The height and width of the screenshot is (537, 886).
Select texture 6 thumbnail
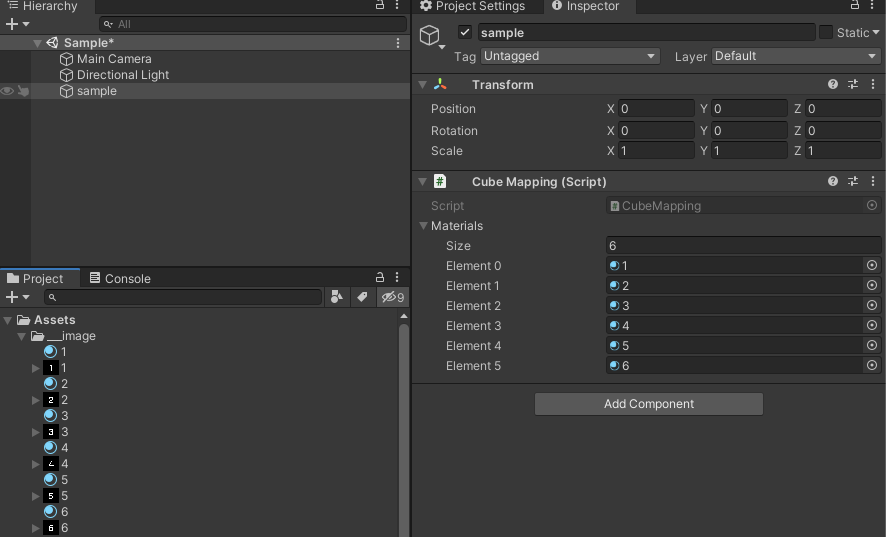pos(51,527)
